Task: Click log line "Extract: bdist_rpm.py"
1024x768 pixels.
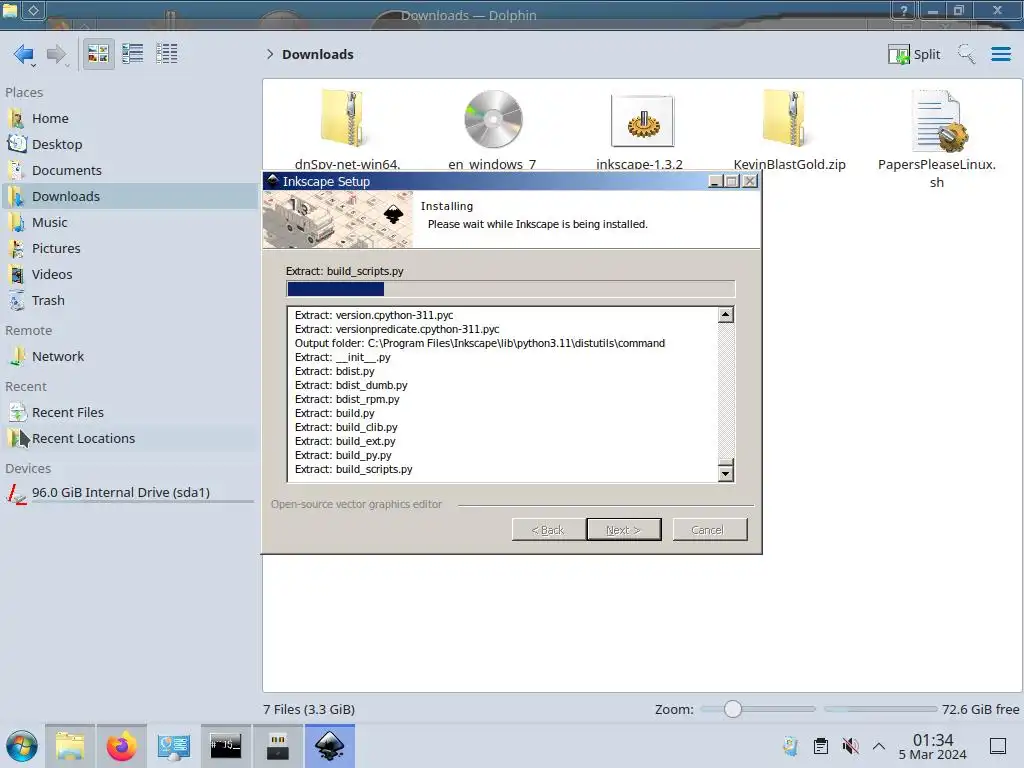Action: 347,399
